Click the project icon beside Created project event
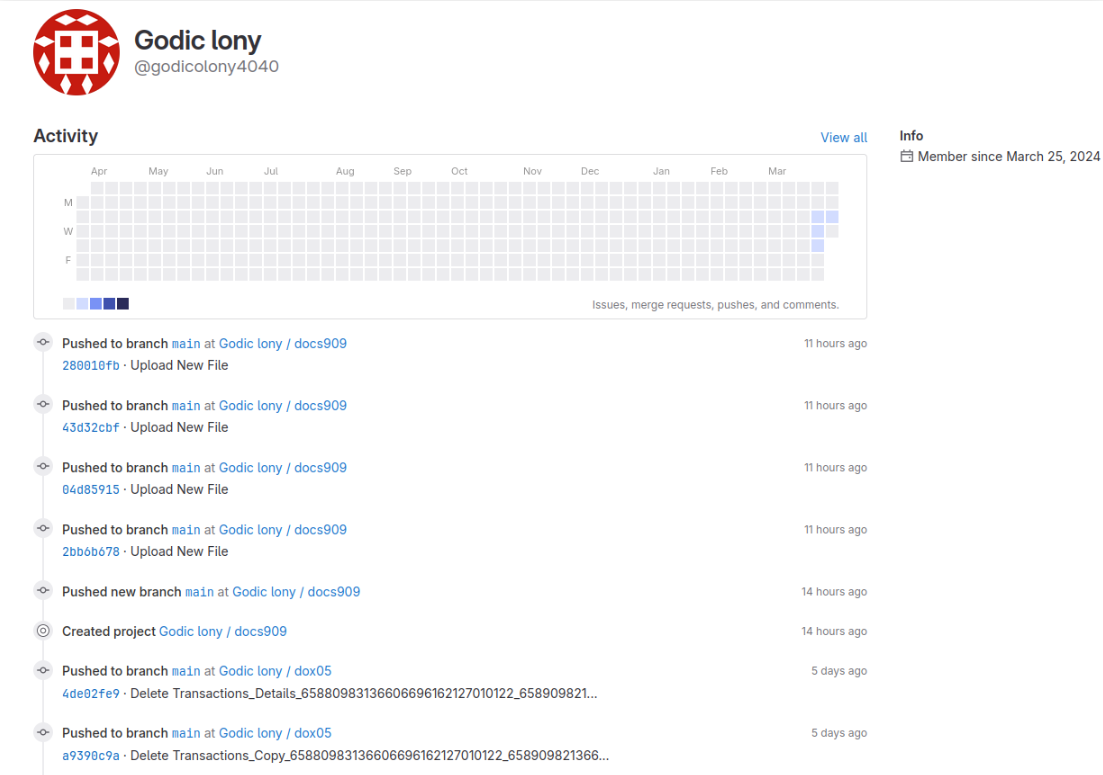Screen dimensions: 1103x775 [43, 630]
